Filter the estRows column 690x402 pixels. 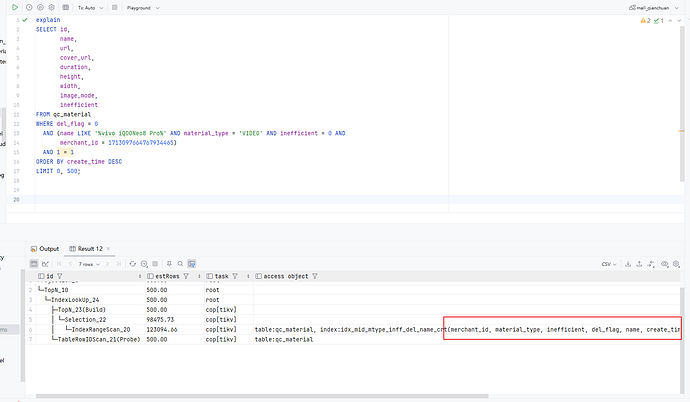186,276
